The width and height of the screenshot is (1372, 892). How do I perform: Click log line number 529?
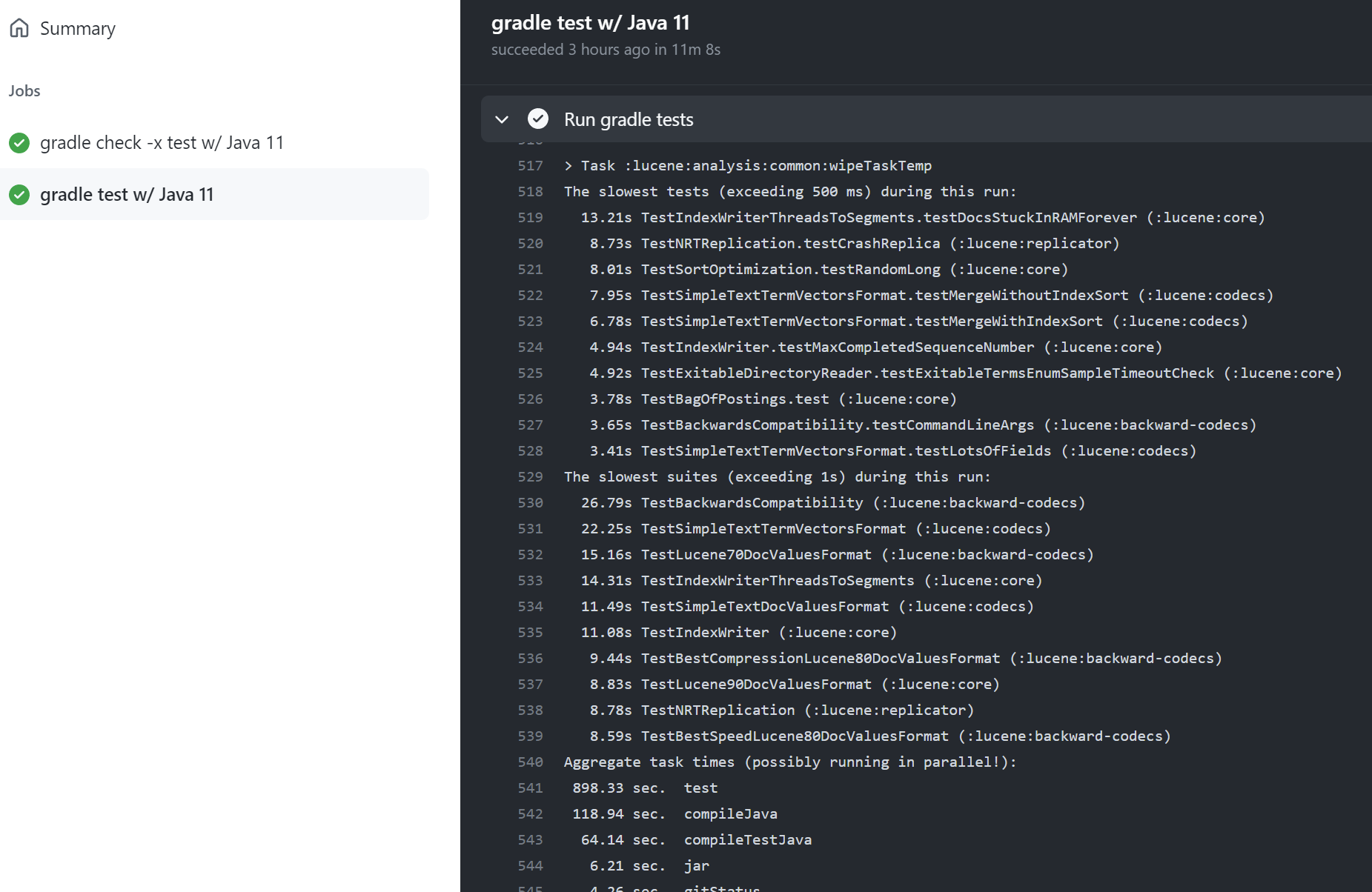click(530, 477)
